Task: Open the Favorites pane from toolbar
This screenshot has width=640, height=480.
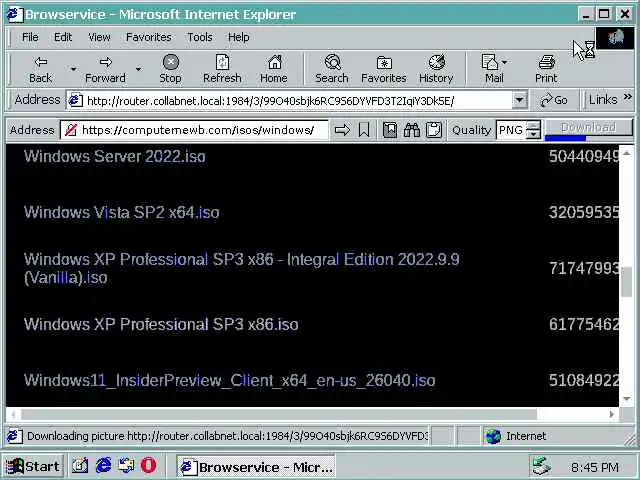Action: point(384,69)
